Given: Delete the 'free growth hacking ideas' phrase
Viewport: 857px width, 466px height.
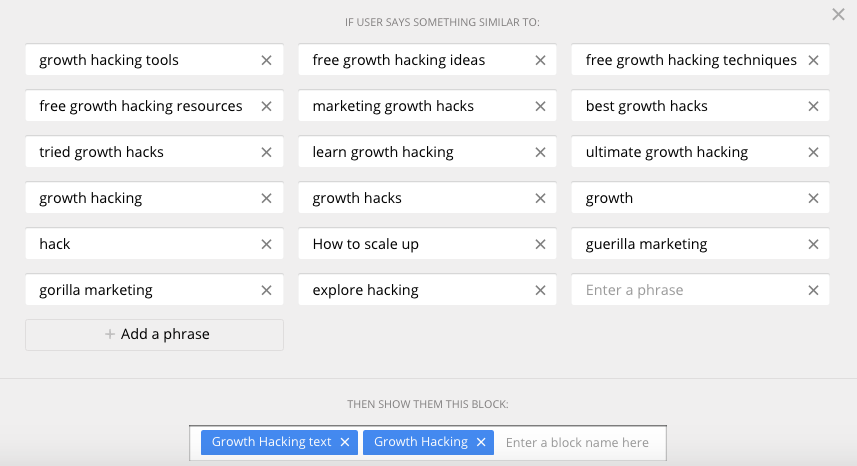Looking at the screenshot, I should pyautogui.click(x=540, y=60).
